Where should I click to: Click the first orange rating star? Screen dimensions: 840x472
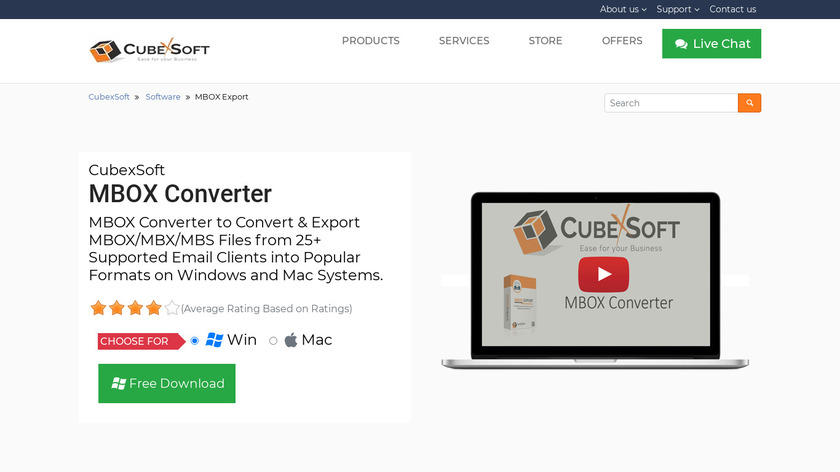click(98, 308)
